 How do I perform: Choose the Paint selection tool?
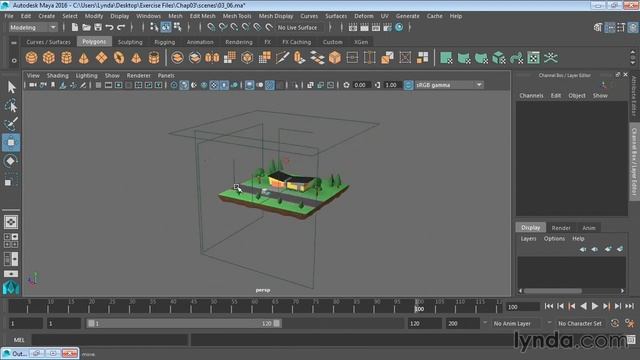click(x=11, y=124)
